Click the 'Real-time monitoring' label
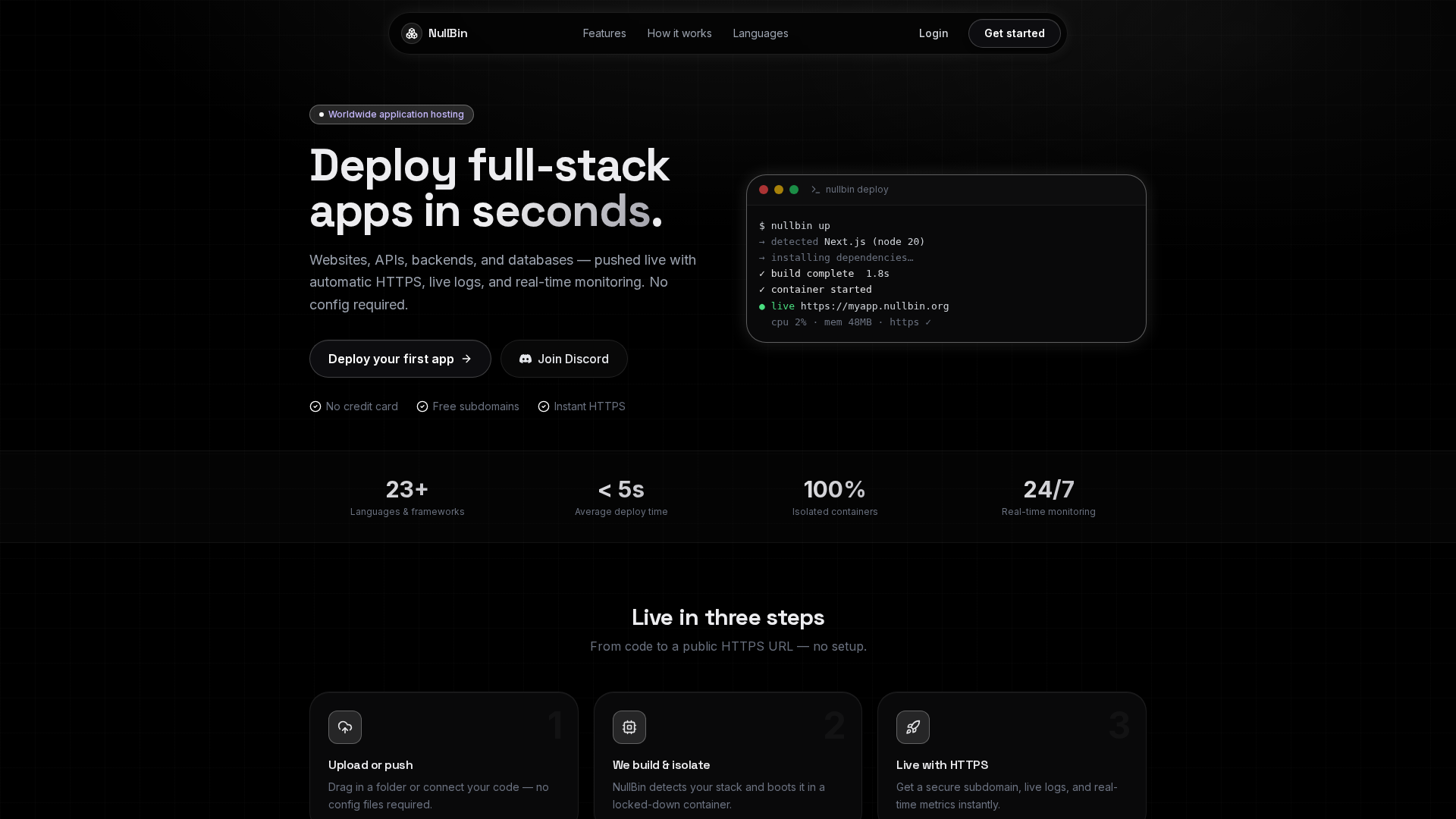The image size is (1456, 819). [1049, 512]
